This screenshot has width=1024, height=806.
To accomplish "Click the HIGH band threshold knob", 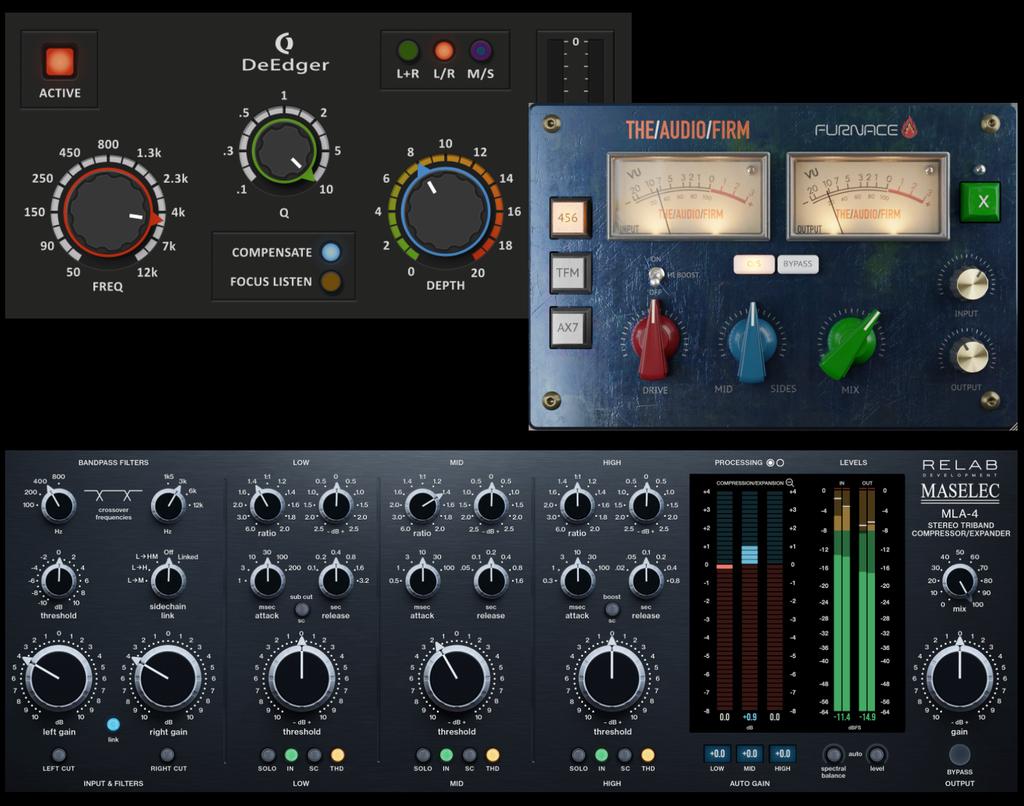I will pos(612,678).
